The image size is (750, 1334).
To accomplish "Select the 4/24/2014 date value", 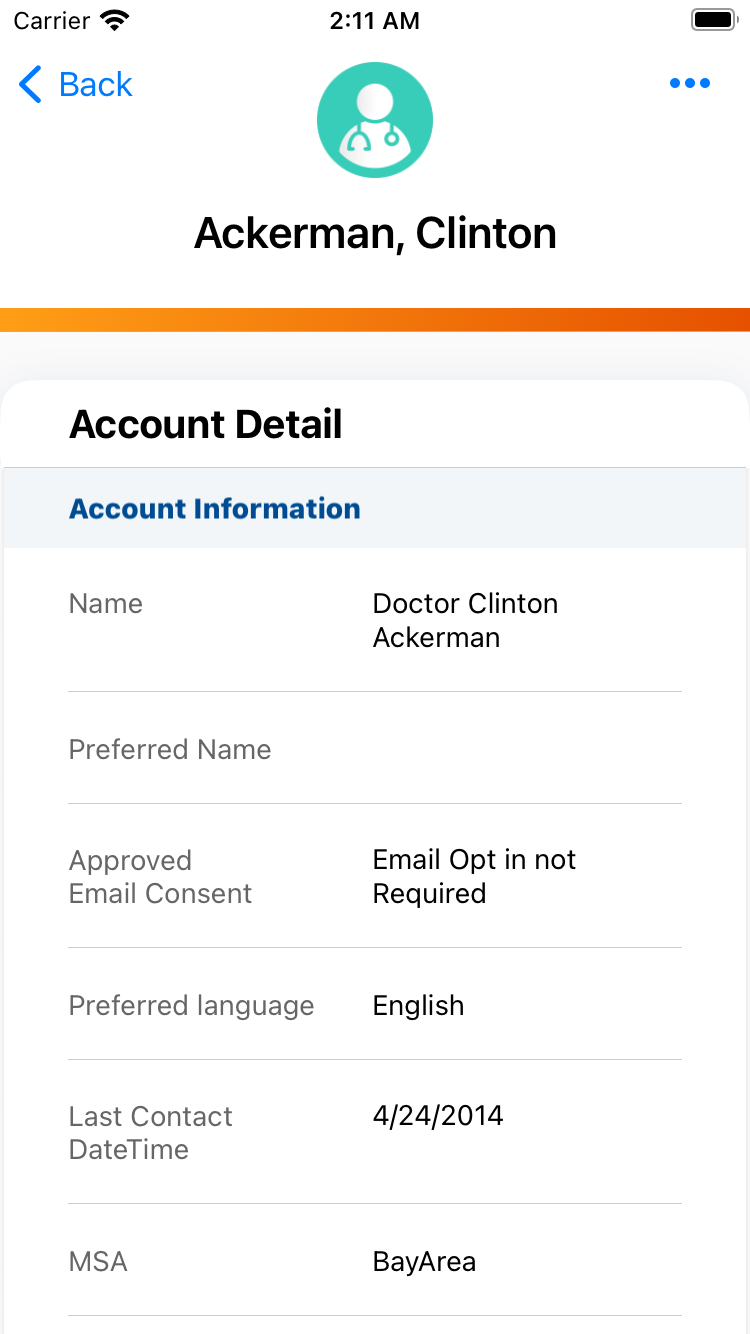I will (438, 1116).
